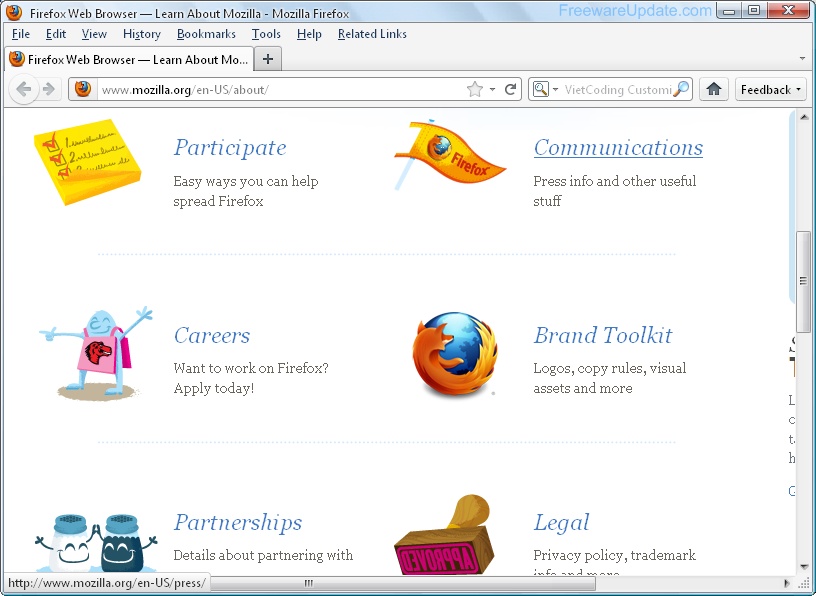Click the Firefox favicon on the tab
Screen dimensions: 816x596
(17, 59)
